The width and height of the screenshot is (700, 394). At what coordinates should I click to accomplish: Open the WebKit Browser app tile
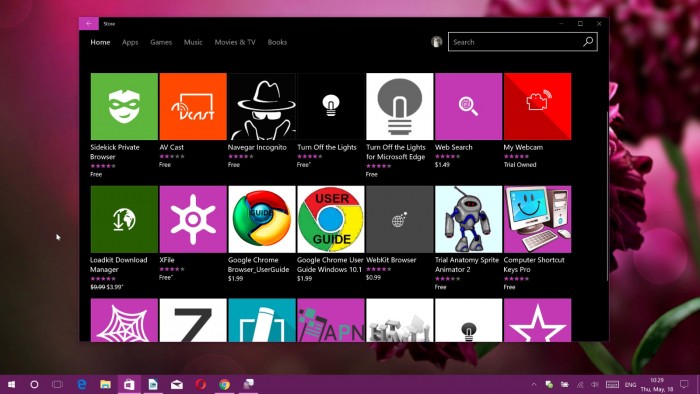click(400, 219)
